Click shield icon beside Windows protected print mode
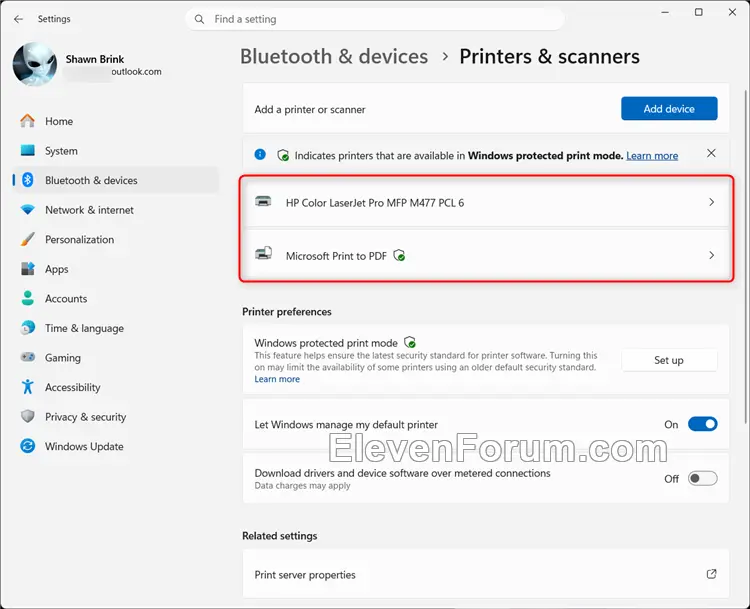 pyautogui.click(x=410, y=343)
